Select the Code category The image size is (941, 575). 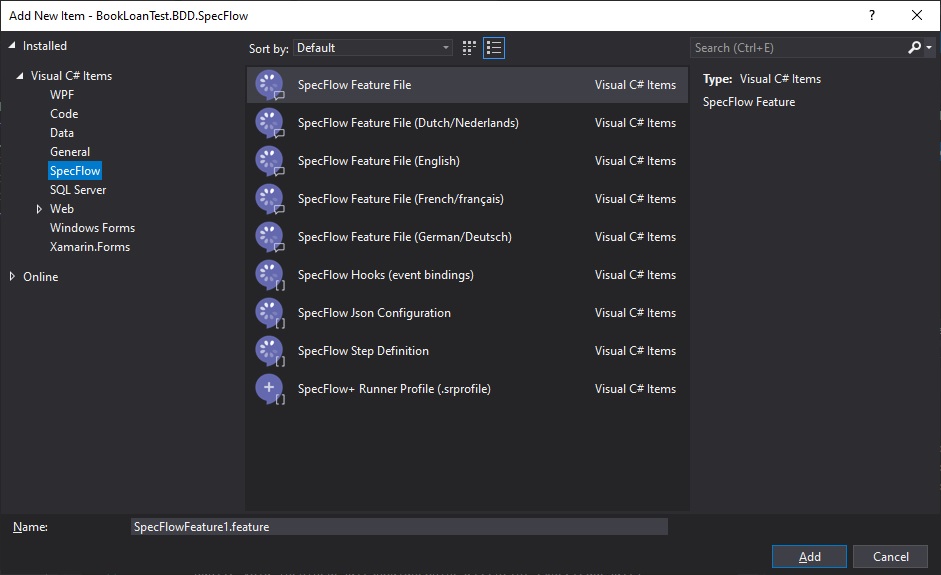64,114
